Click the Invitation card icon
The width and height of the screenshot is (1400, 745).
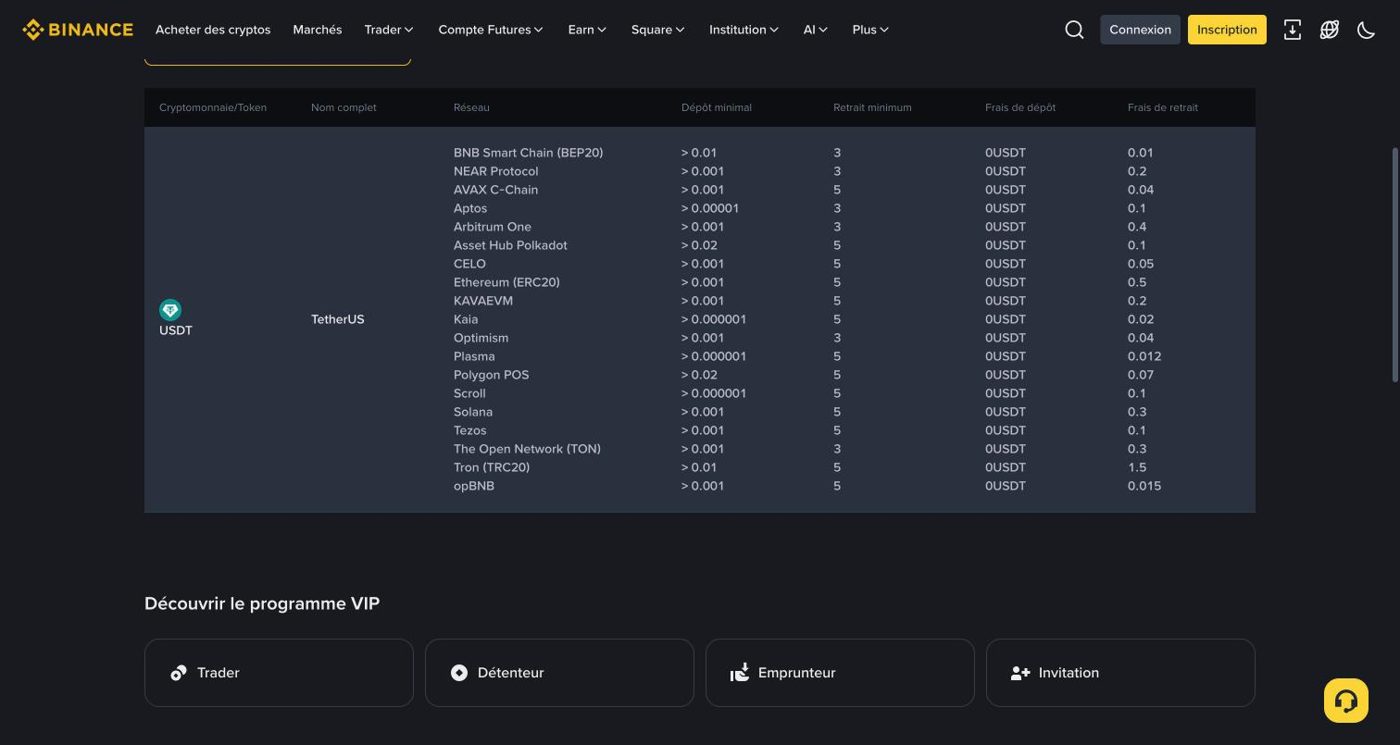click(x=1020, y=673)
